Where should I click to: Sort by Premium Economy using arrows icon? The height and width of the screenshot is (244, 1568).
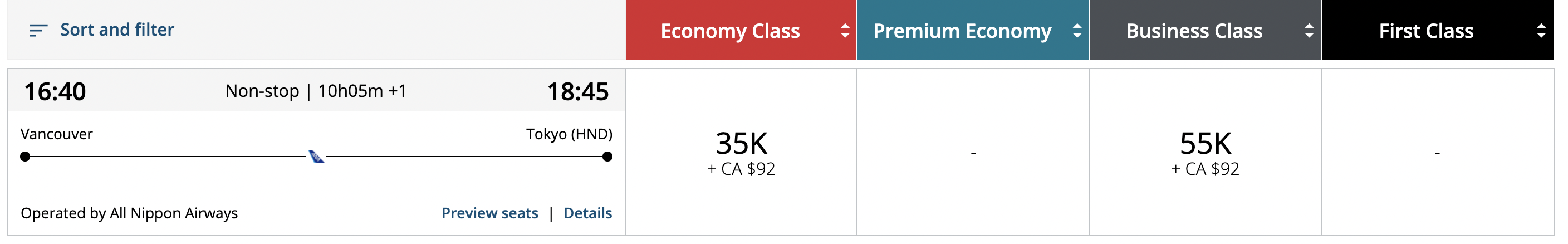[x=1077, y=31]
